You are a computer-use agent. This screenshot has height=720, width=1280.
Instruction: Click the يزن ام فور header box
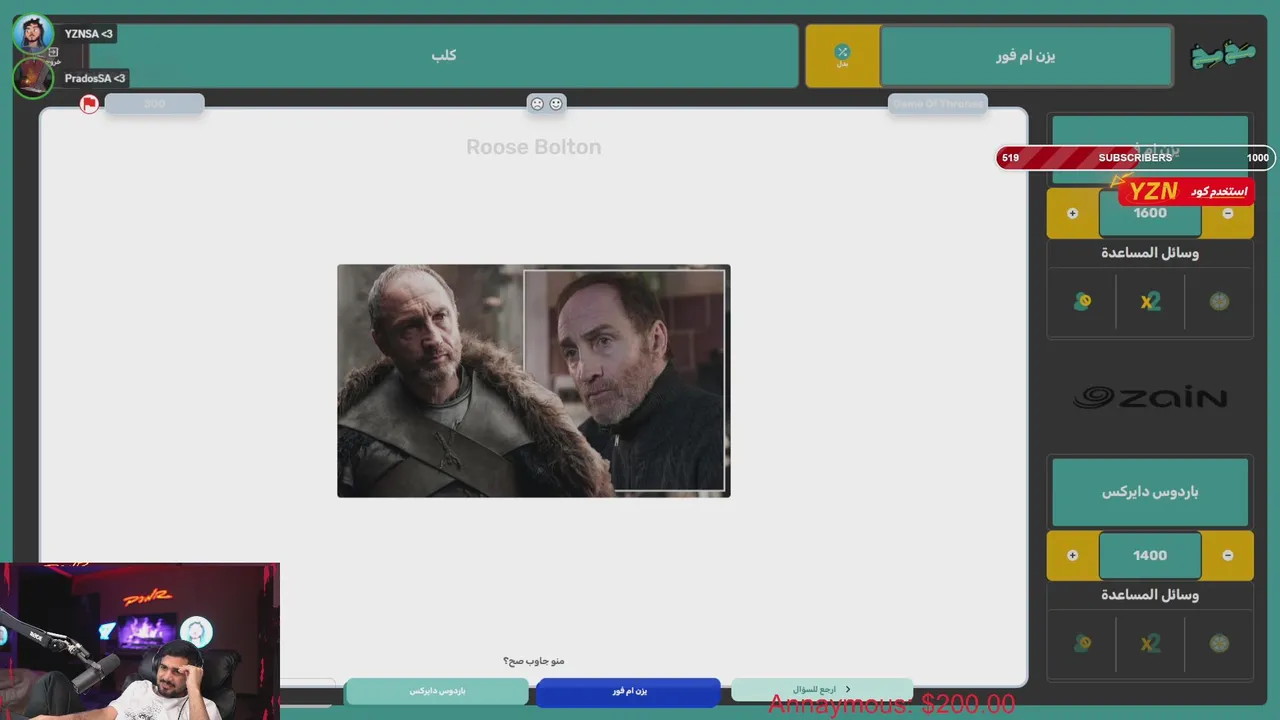[1026, 56]
